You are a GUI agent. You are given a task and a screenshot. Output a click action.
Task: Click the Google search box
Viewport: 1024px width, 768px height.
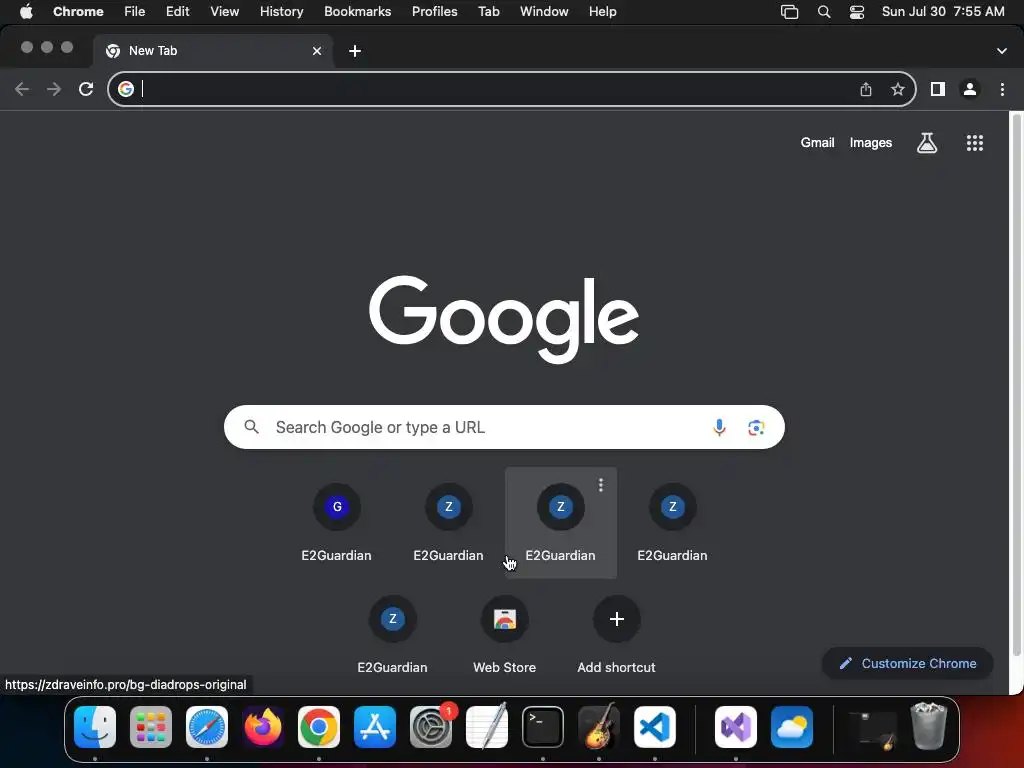pyautogui.click(x=504, y=427)
